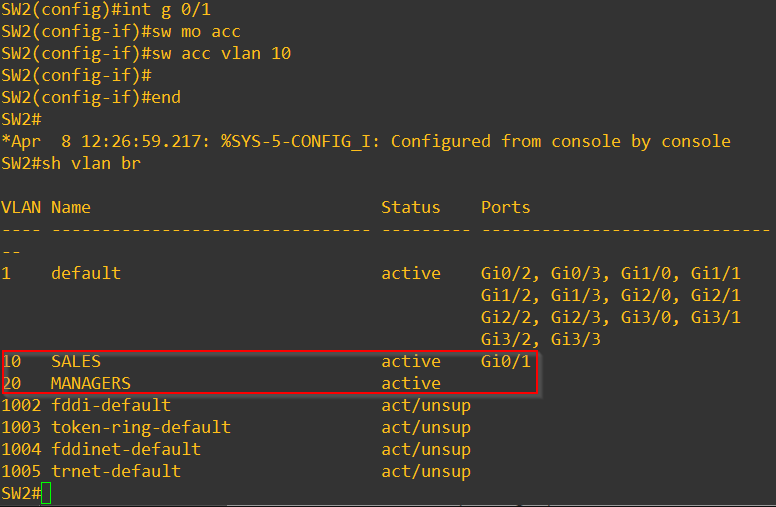The height and width of the screenshot is (507, 776).
Task: Click the SALES vlan name
Action: point(76,361)
